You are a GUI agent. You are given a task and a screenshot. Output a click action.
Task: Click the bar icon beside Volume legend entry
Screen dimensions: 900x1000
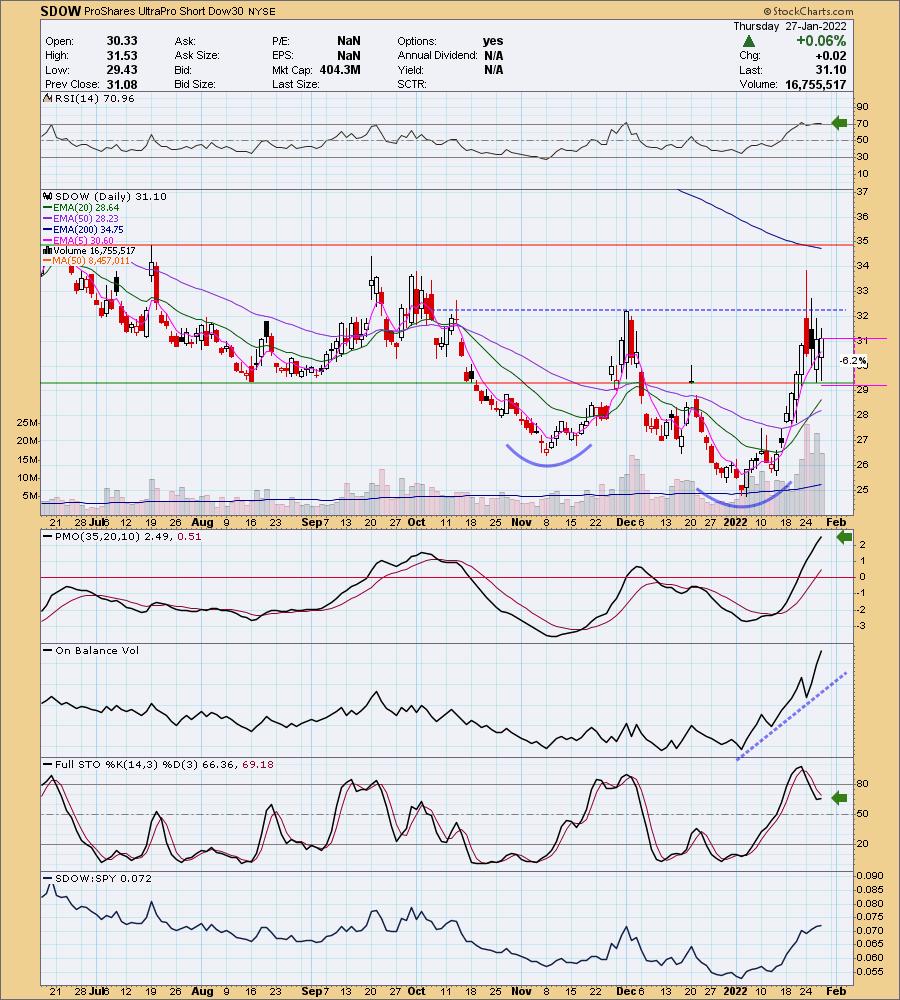pyautogui.click(x=47, y=251)
